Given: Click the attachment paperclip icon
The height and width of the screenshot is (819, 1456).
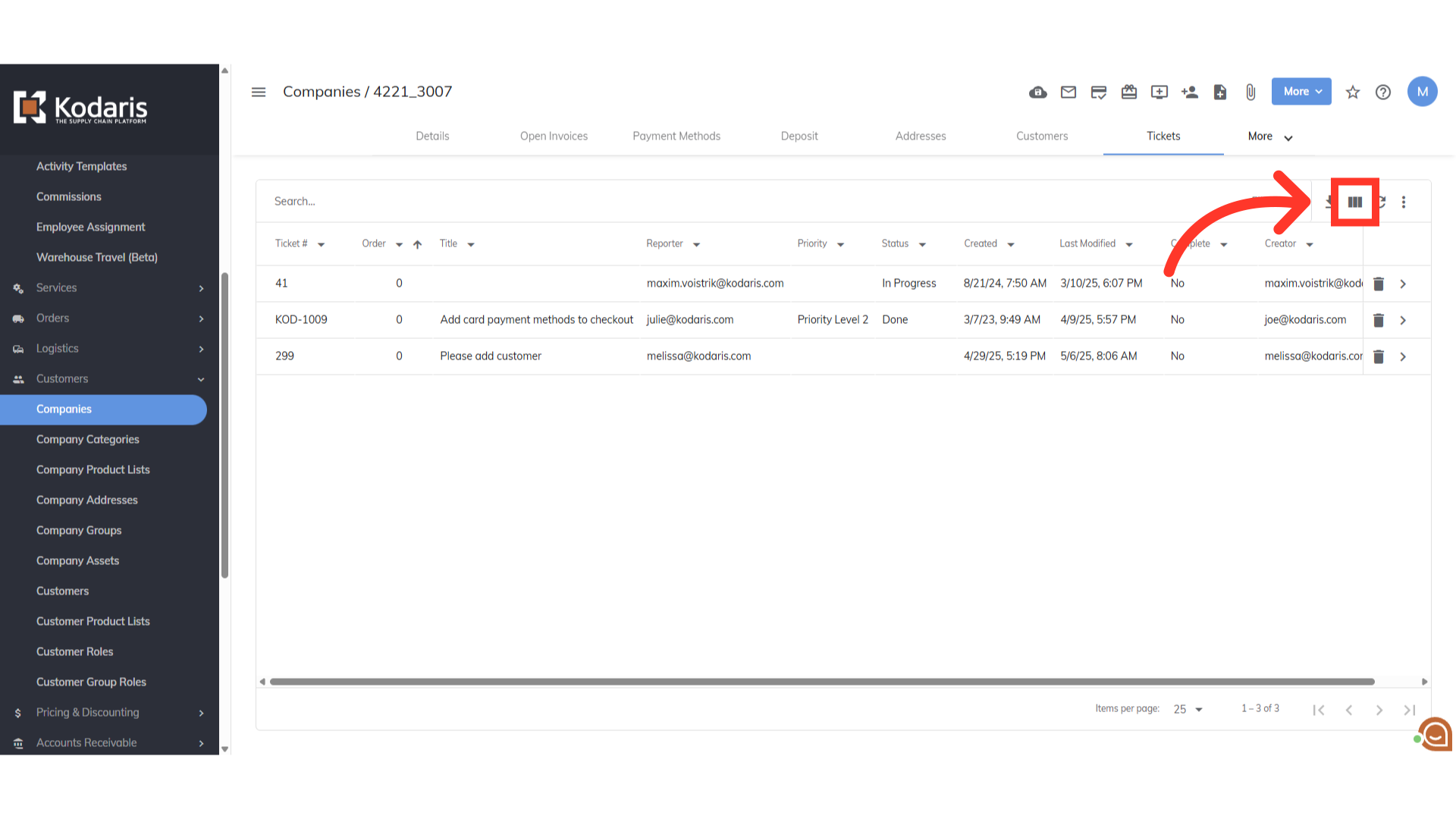Looking at the screenshot, I should point(1250,93).
